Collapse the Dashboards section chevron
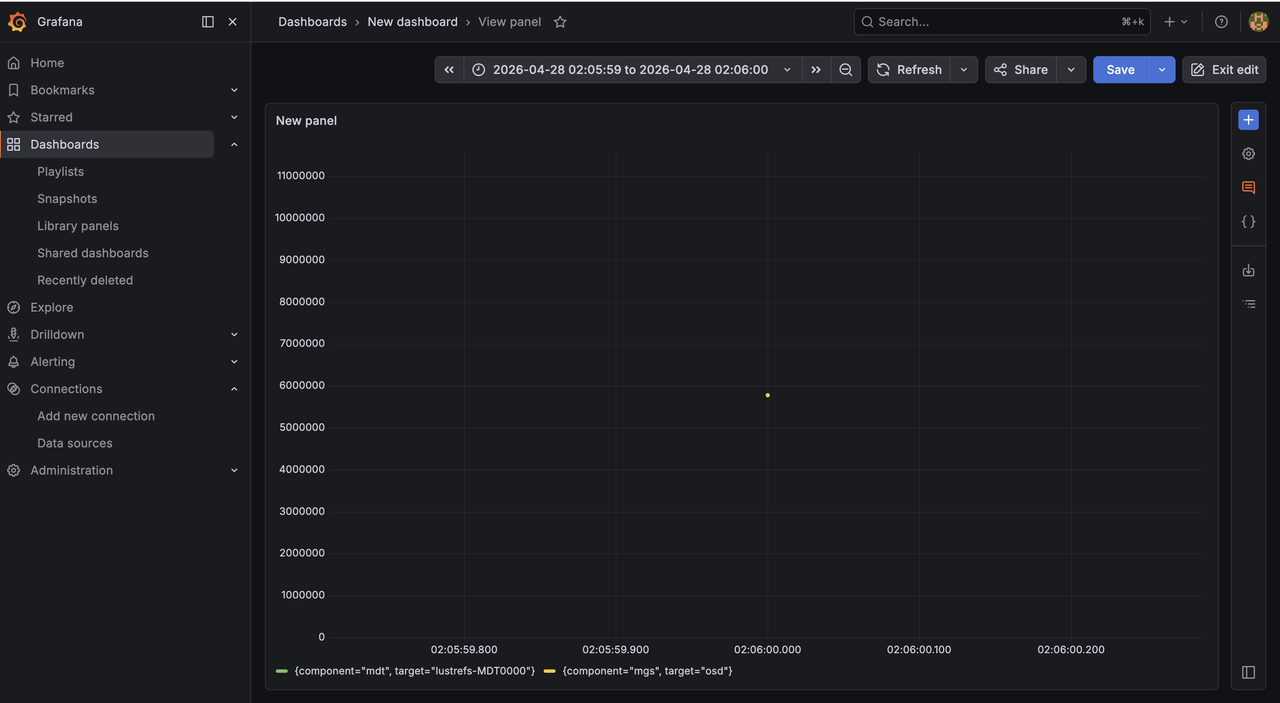Screen dimensions: 1280x703 (234, 144)
